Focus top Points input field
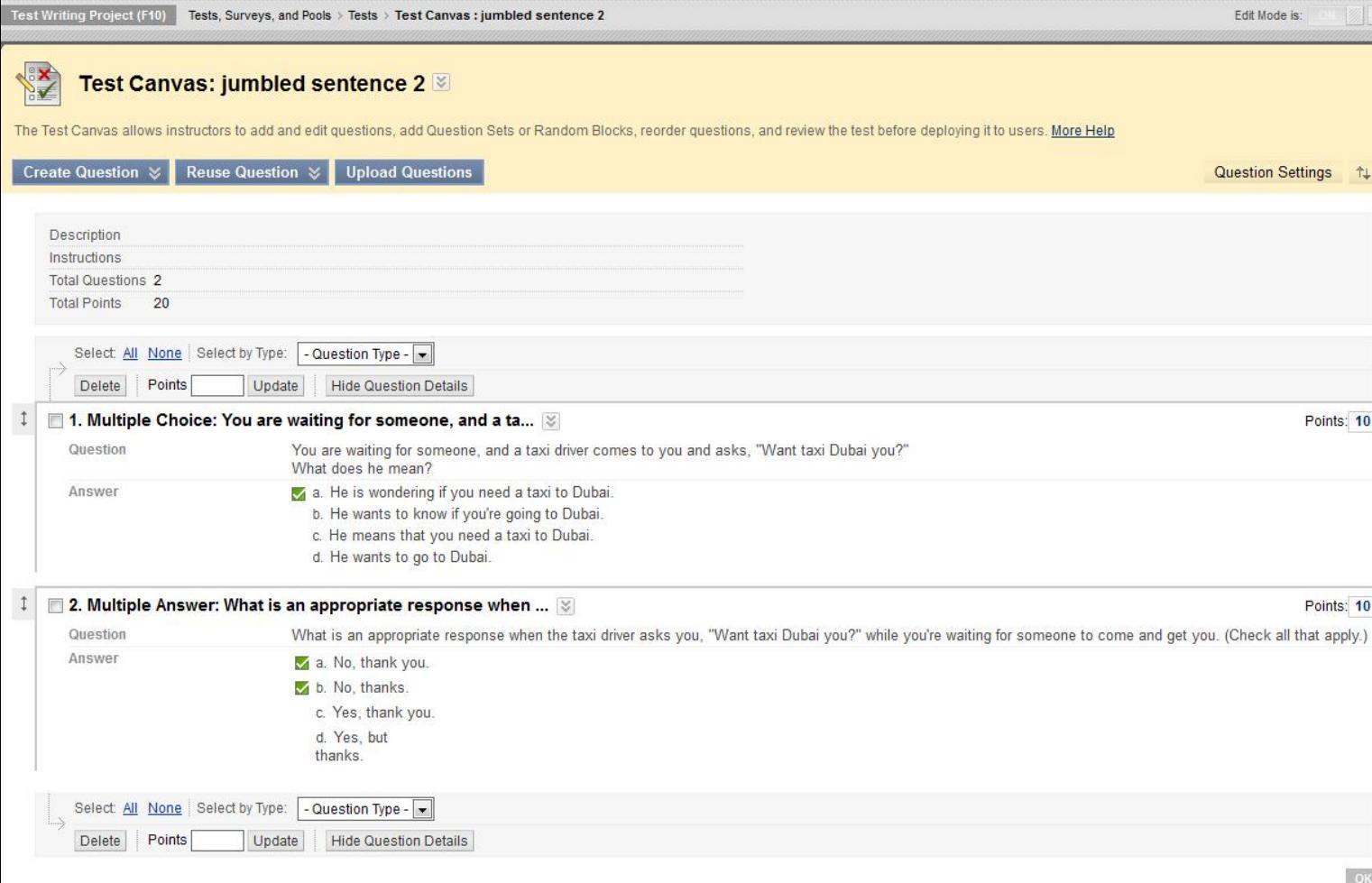The width and height of the screenshot is (1372, 883). (217, 386)
